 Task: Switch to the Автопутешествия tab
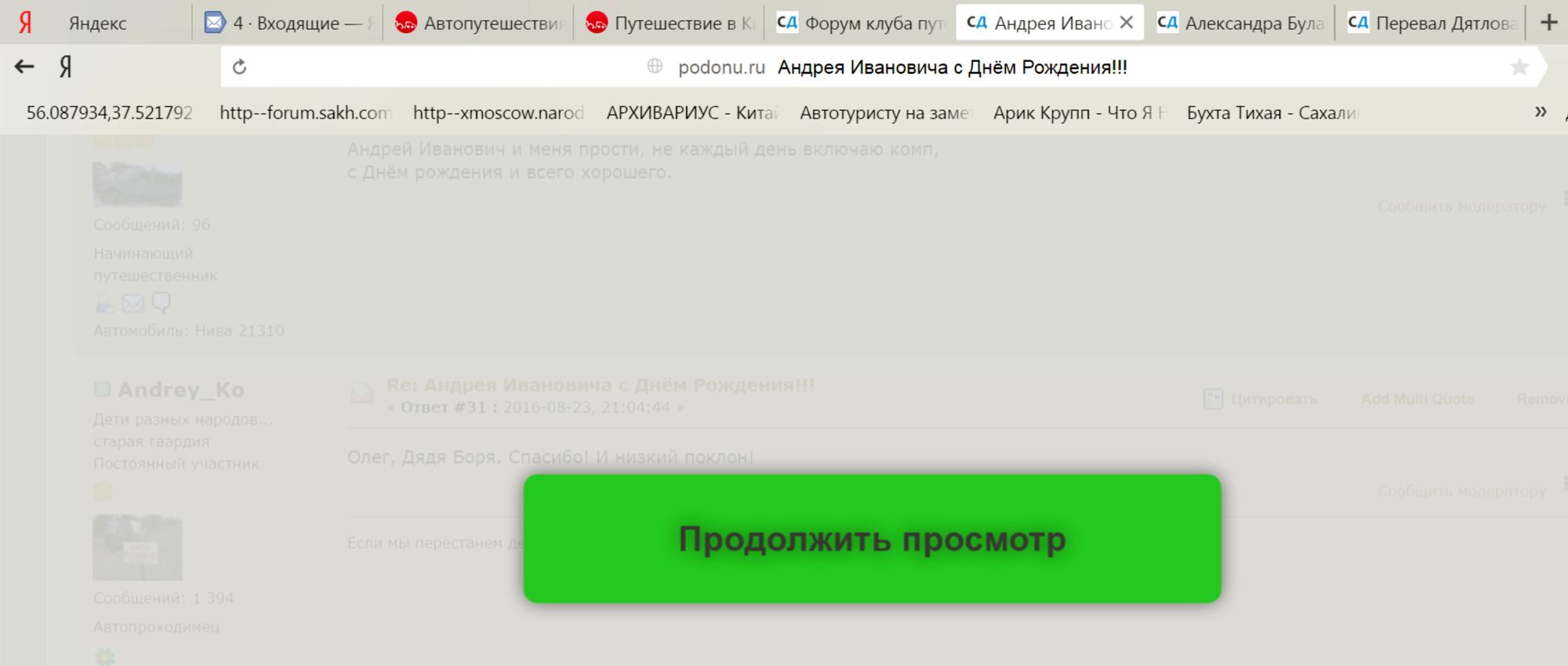tap(479, 23)
